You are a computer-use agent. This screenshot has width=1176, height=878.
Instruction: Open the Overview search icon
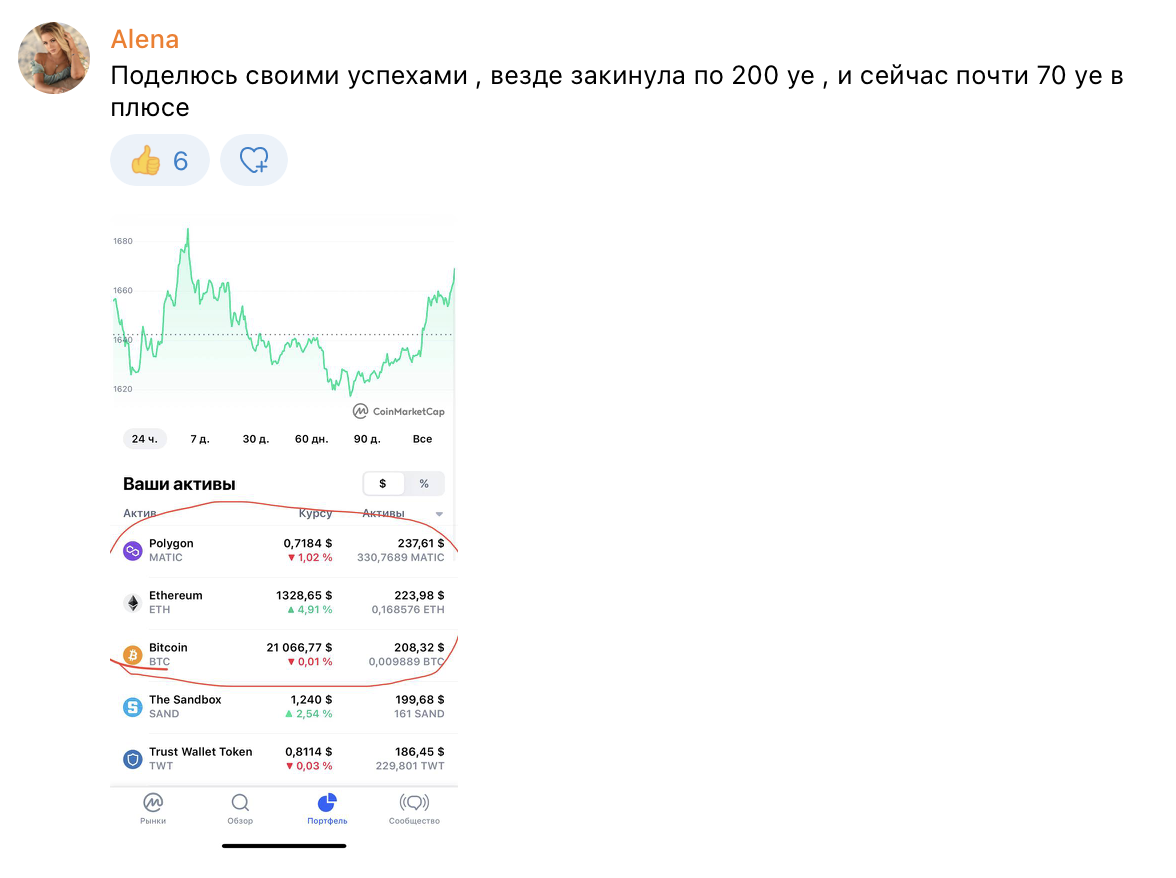point(240,803)
